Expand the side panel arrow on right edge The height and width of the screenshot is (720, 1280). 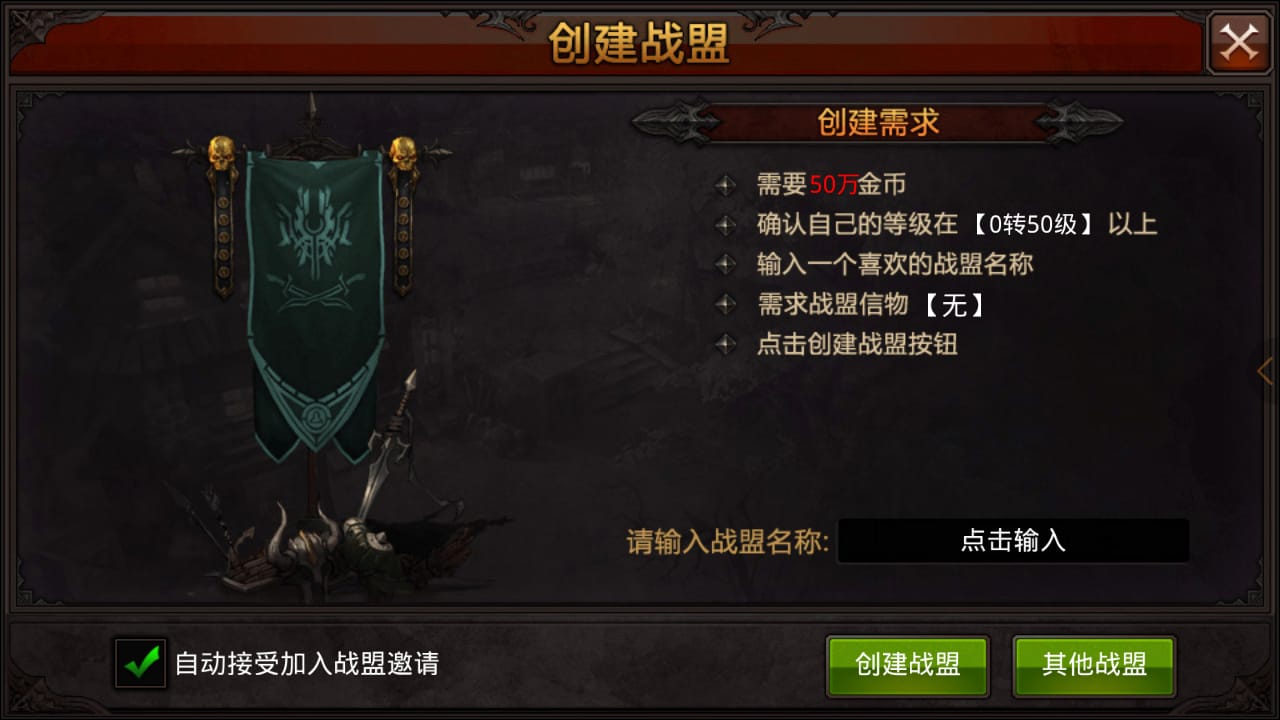click(1266, 370)
